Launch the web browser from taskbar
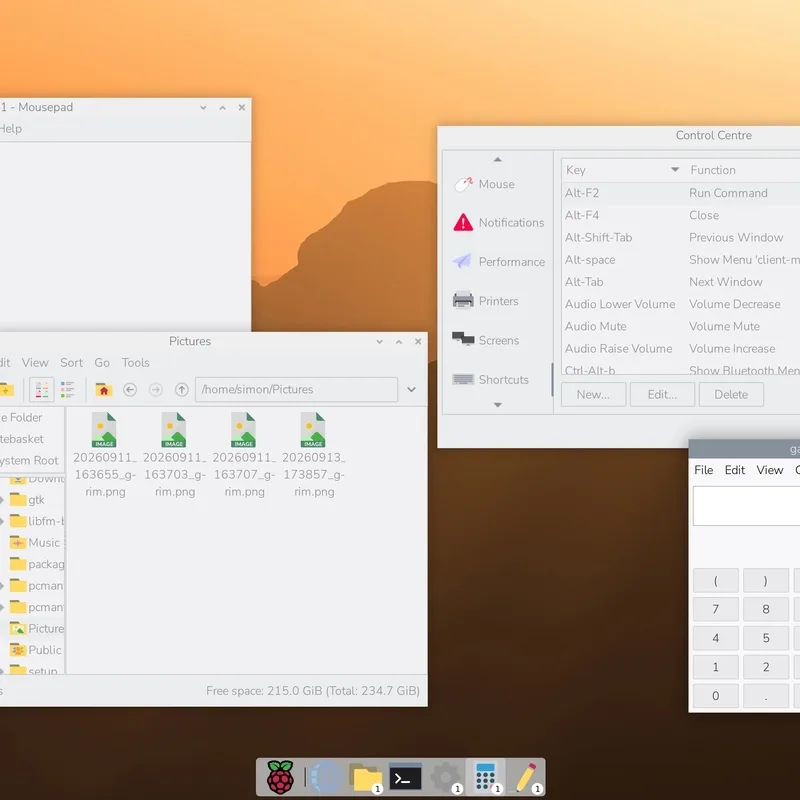Screen dimensions: 800x800 (x=327, y=777)
